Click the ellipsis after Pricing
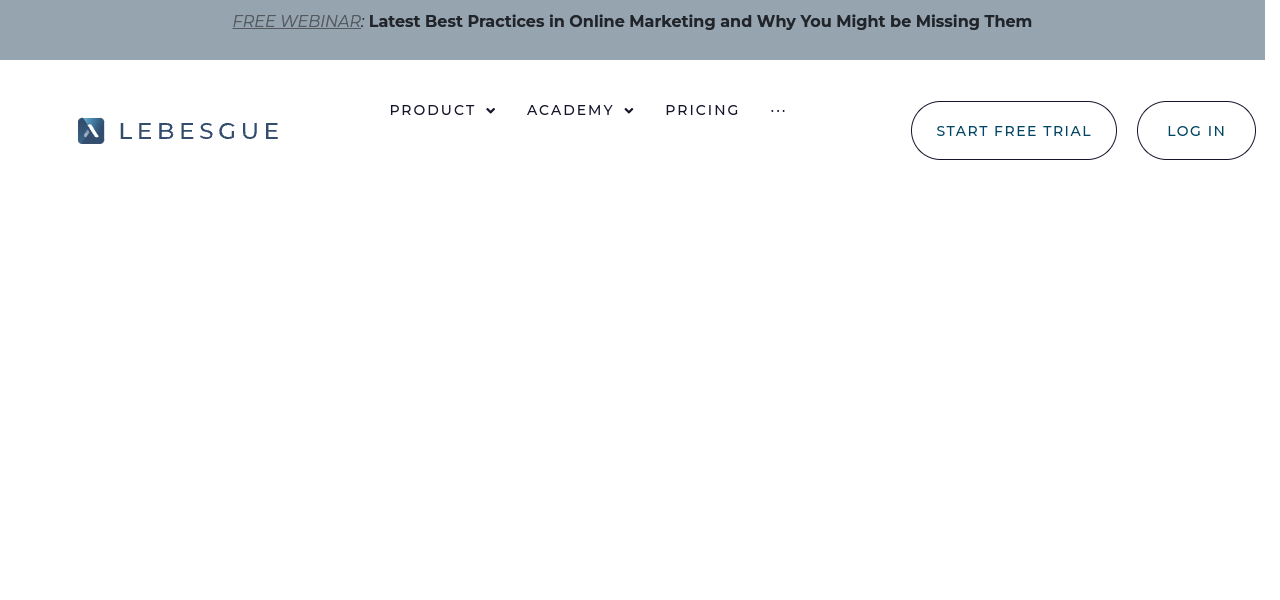The width and height of the screenshot is (1280, 600). tap(778, 111)
